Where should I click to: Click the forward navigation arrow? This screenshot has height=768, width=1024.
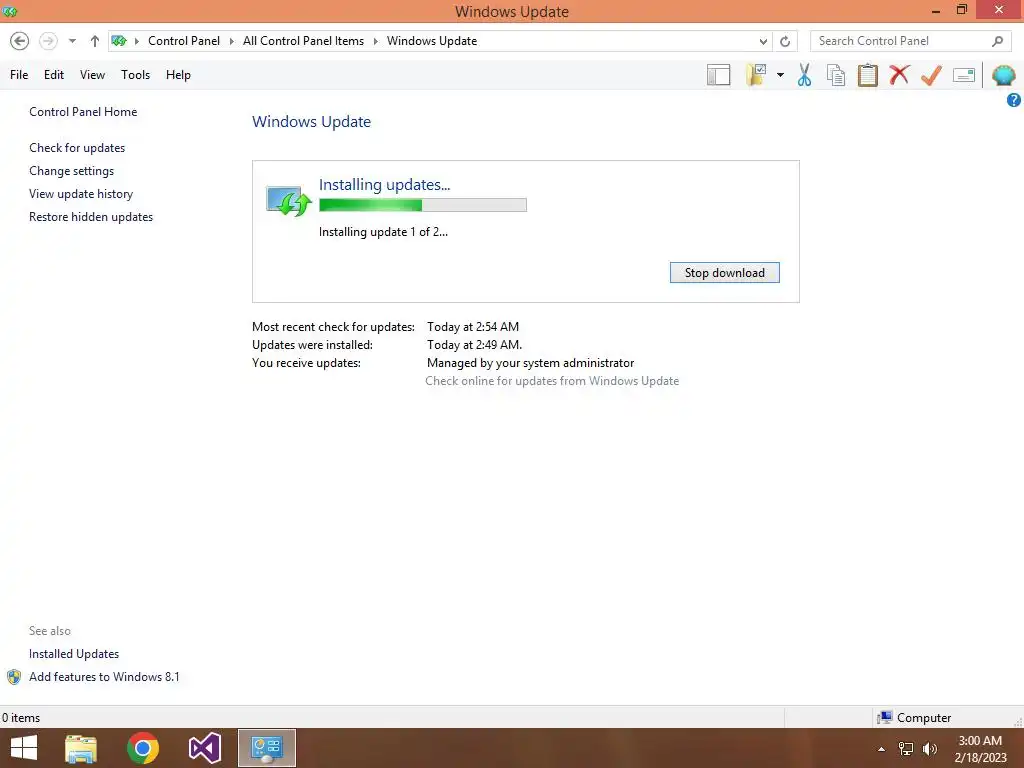pyautogui.click(x=48, y=41)
